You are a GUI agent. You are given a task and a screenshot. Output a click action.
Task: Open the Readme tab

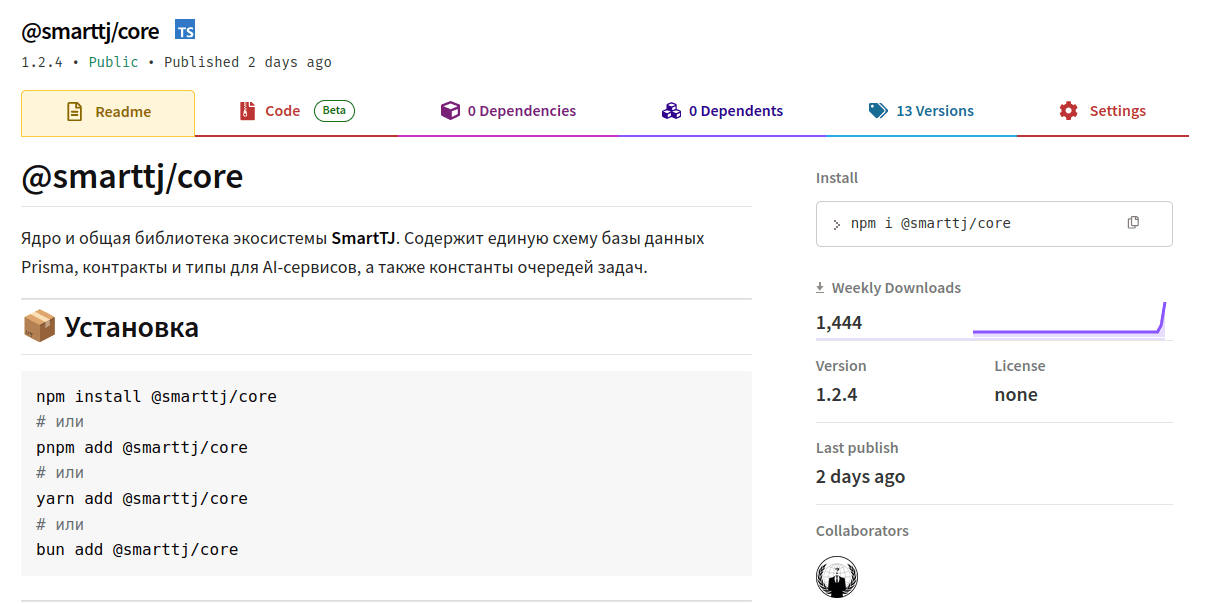point(108,113)
